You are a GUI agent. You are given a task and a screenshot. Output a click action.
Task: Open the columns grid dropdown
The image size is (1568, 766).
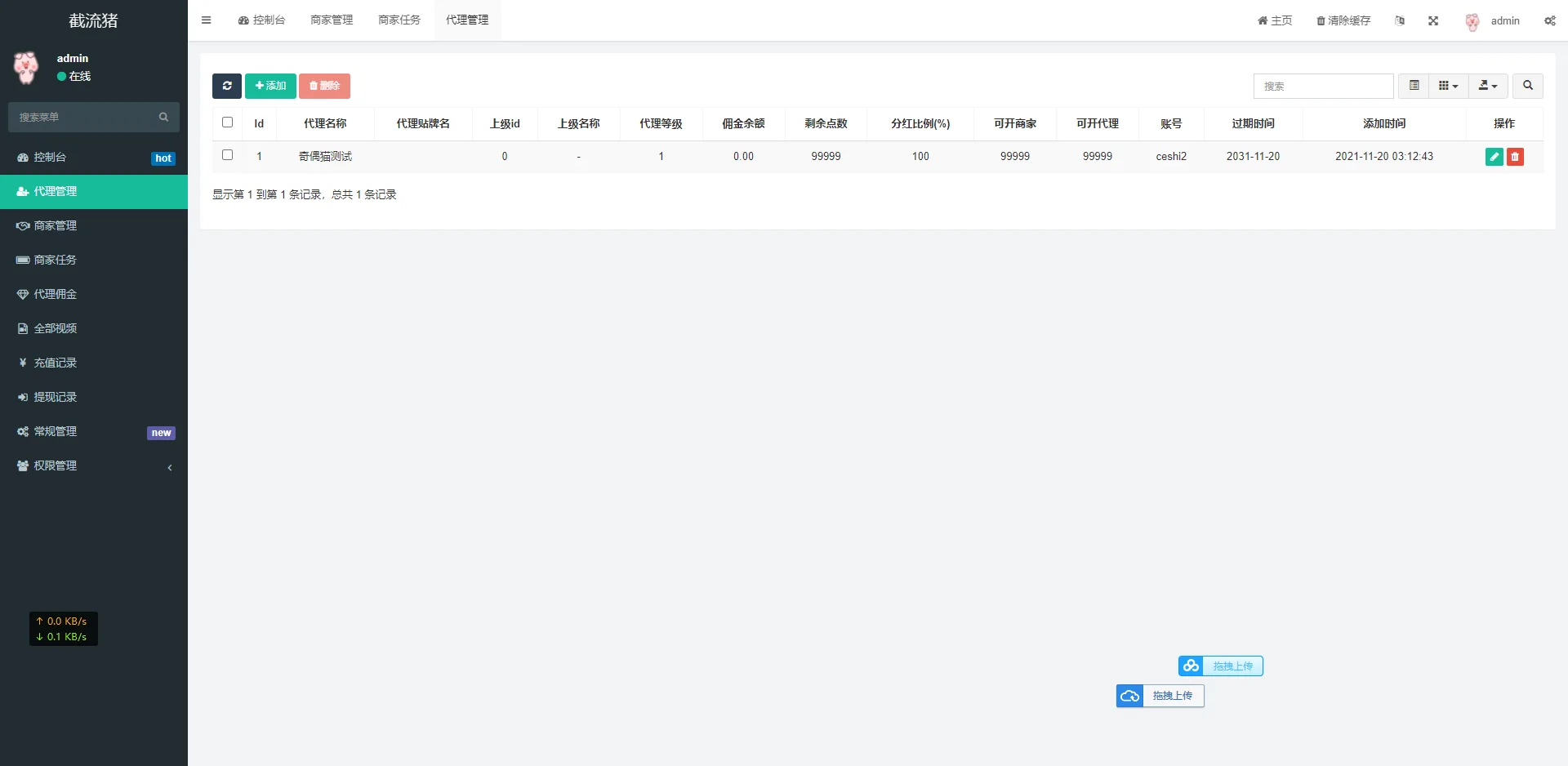point(1448,86)
